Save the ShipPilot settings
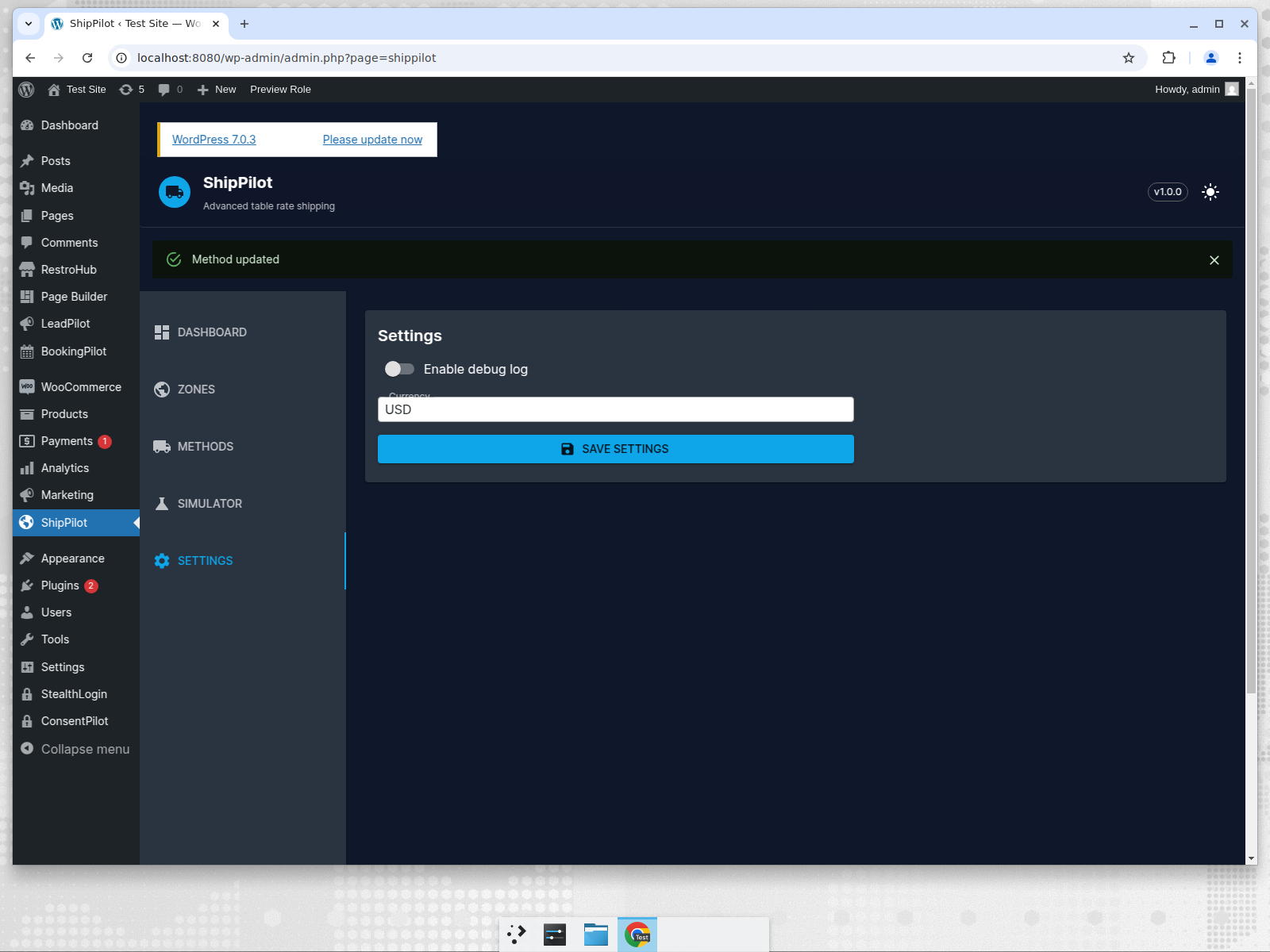The width and height of the screenshot is (1270, 952). tap(616, 449)
